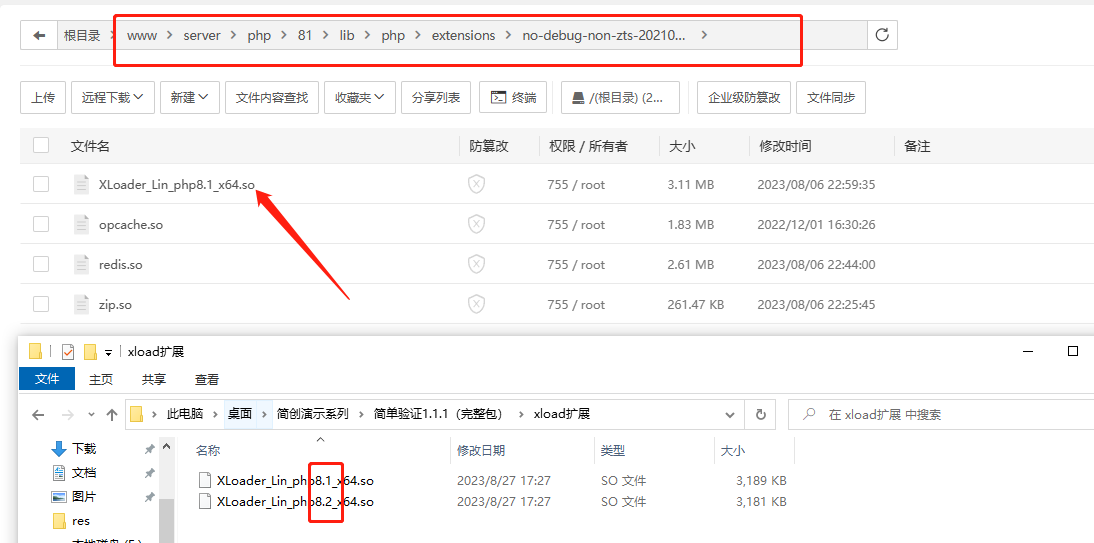Click the file icon of opcache.so
The image size is (1094, 543).
82,225
